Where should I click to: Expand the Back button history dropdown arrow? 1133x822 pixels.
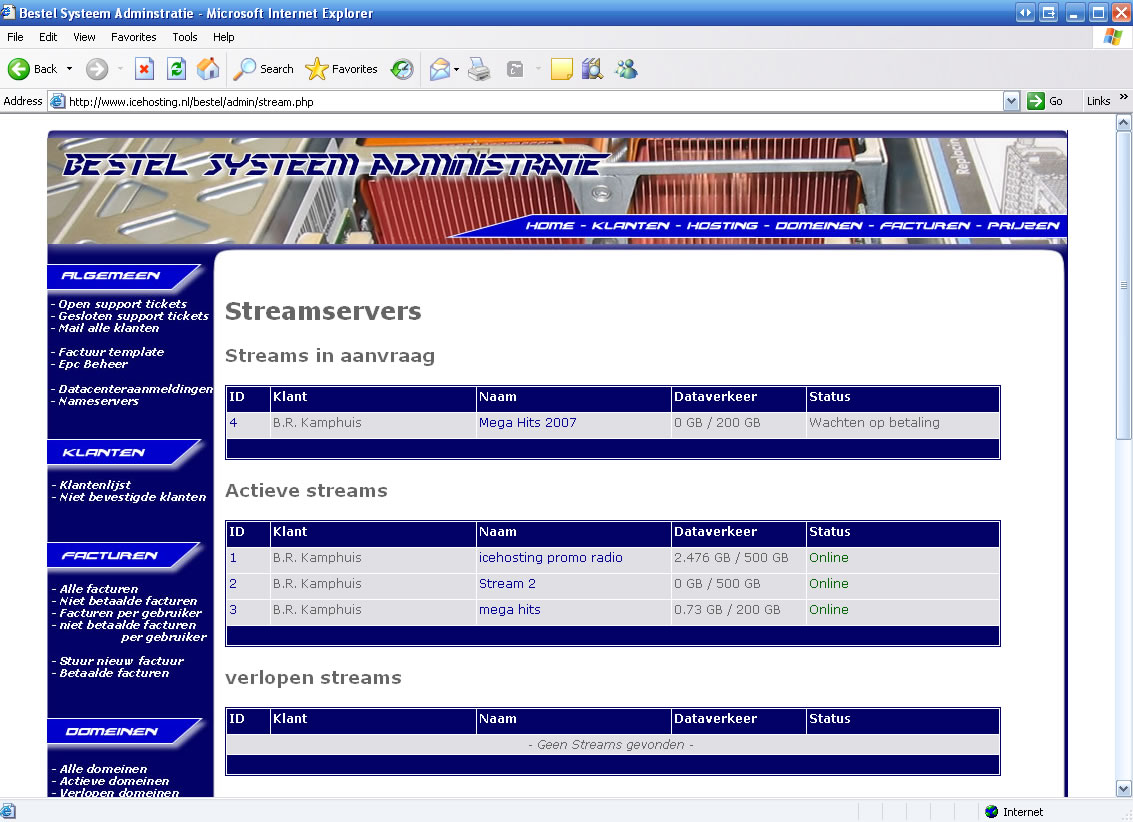pyautogui.click(x=70, y=69)
